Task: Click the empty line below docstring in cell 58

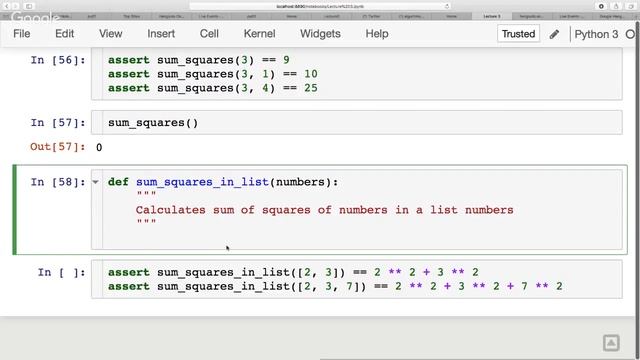Action: tap(362, 237)
